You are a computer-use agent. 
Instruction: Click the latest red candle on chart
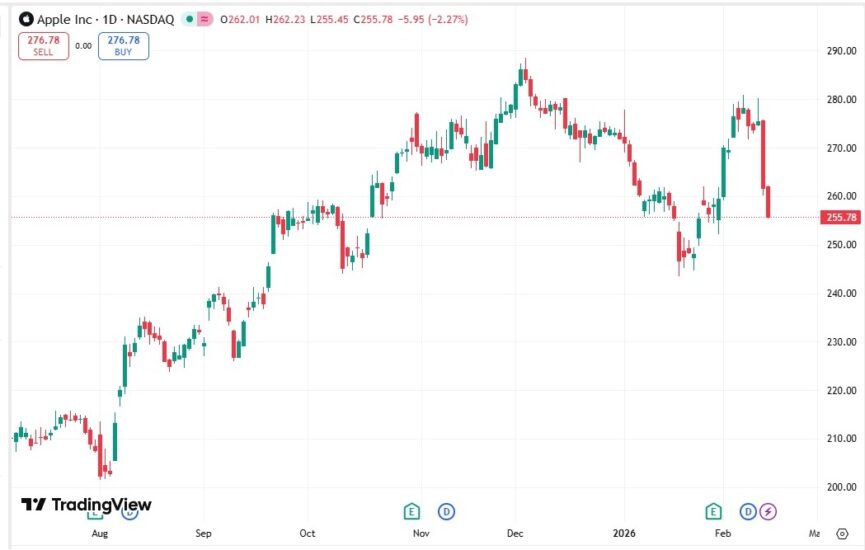click(768, 202)
